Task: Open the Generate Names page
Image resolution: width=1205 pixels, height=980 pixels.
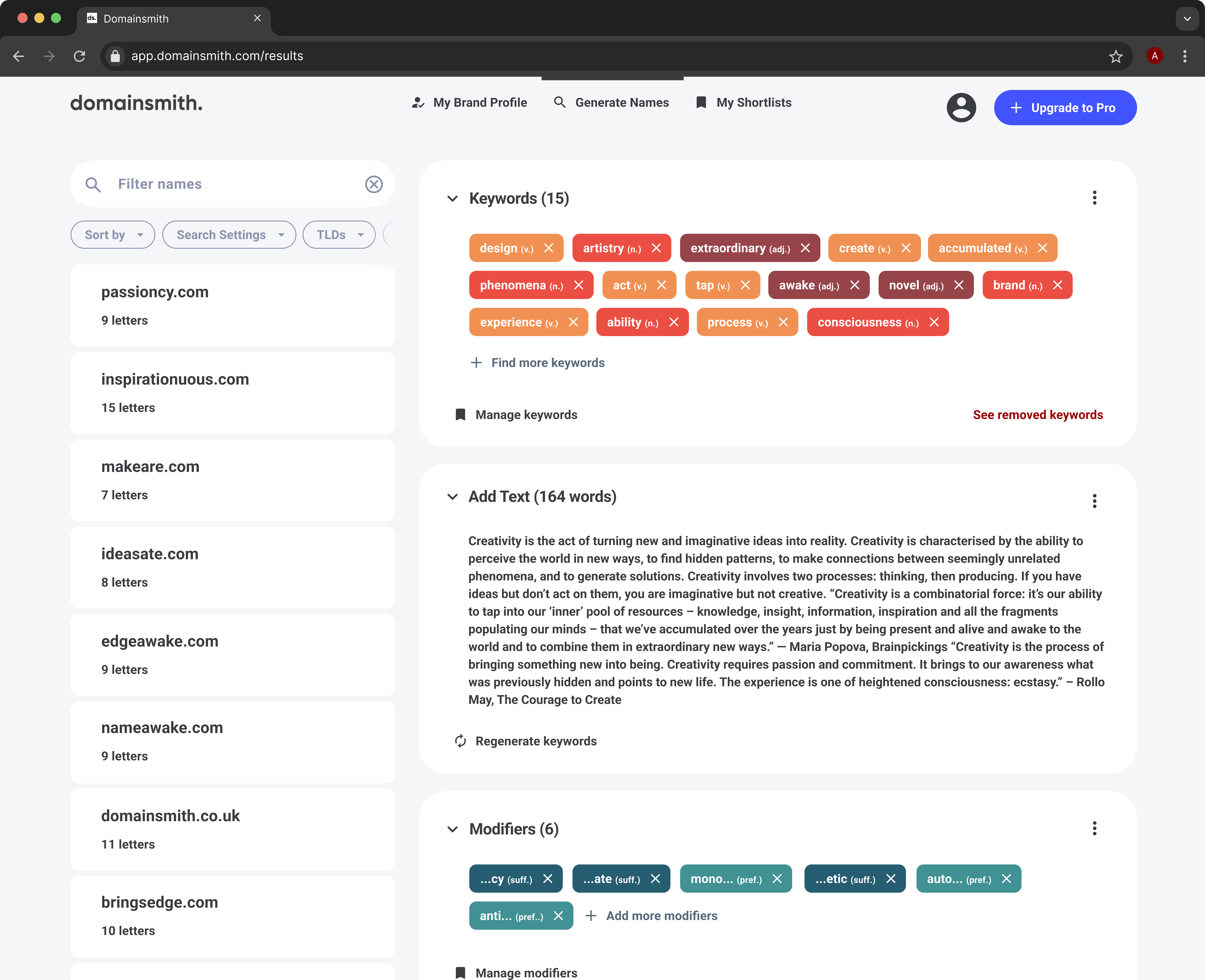Action: 611,103
